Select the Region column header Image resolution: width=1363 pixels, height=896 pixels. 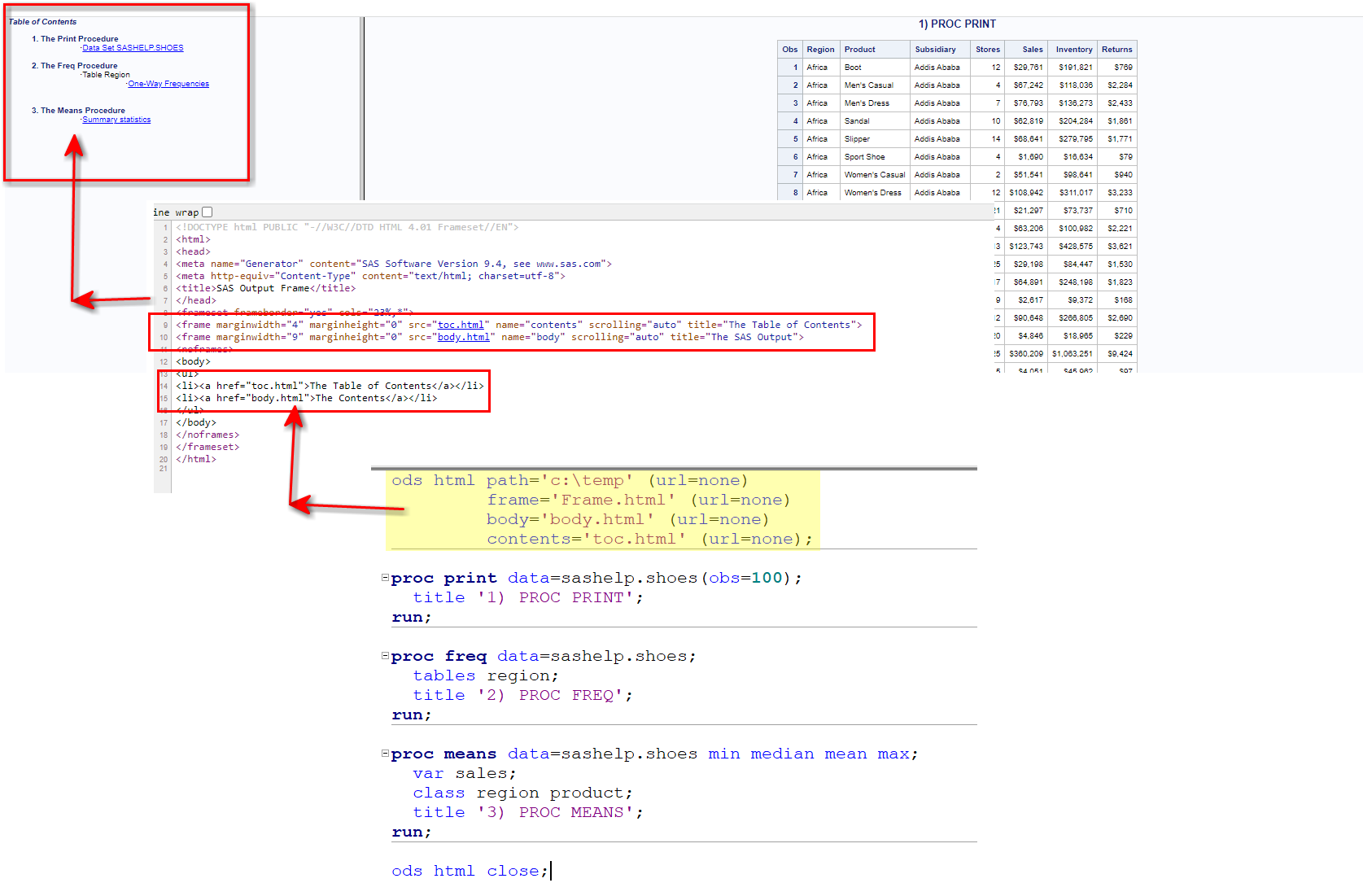tap(820, 49)
